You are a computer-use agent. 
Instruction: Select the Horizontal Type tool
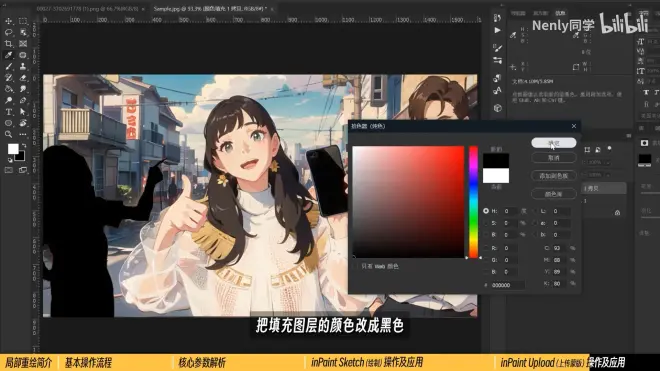coord(8,112)
